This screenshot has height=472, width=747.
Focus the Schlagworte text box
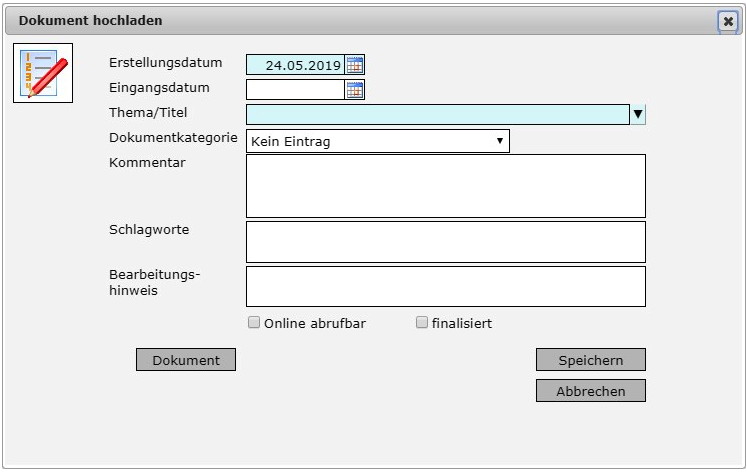(x=445, y=242)
